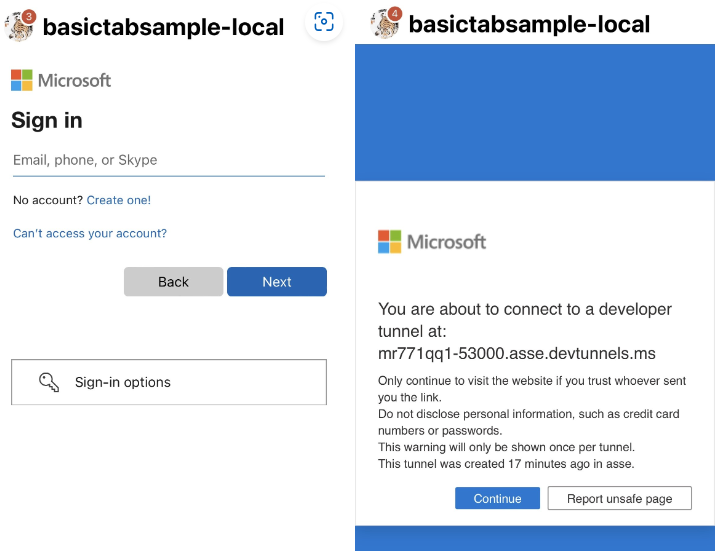The width and height of the screenshot is (717, 551).
Task: Click the left 'basicTabSample-local' title
Action: coord(163,27)
